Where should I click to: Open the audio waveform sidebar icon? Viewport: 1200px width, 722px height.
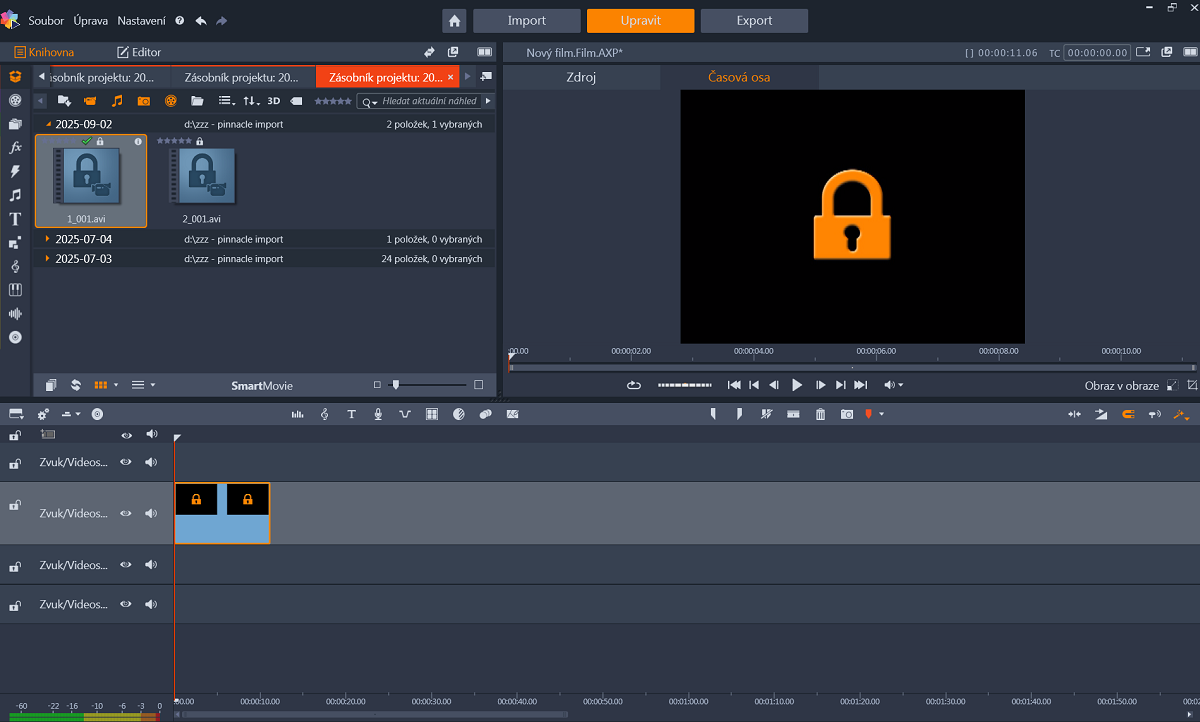coord(15,313)
